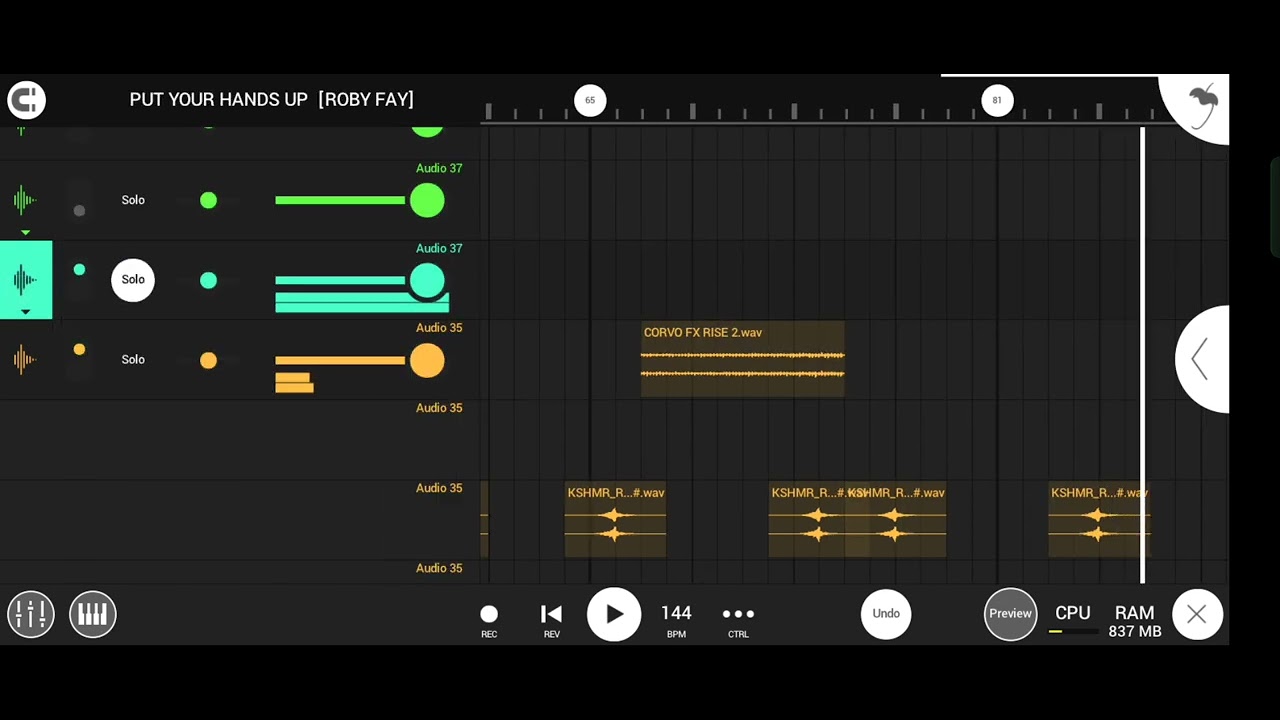
Task: Open the side panel with the left-pointing arrow
Action: tap(1201, 359)
